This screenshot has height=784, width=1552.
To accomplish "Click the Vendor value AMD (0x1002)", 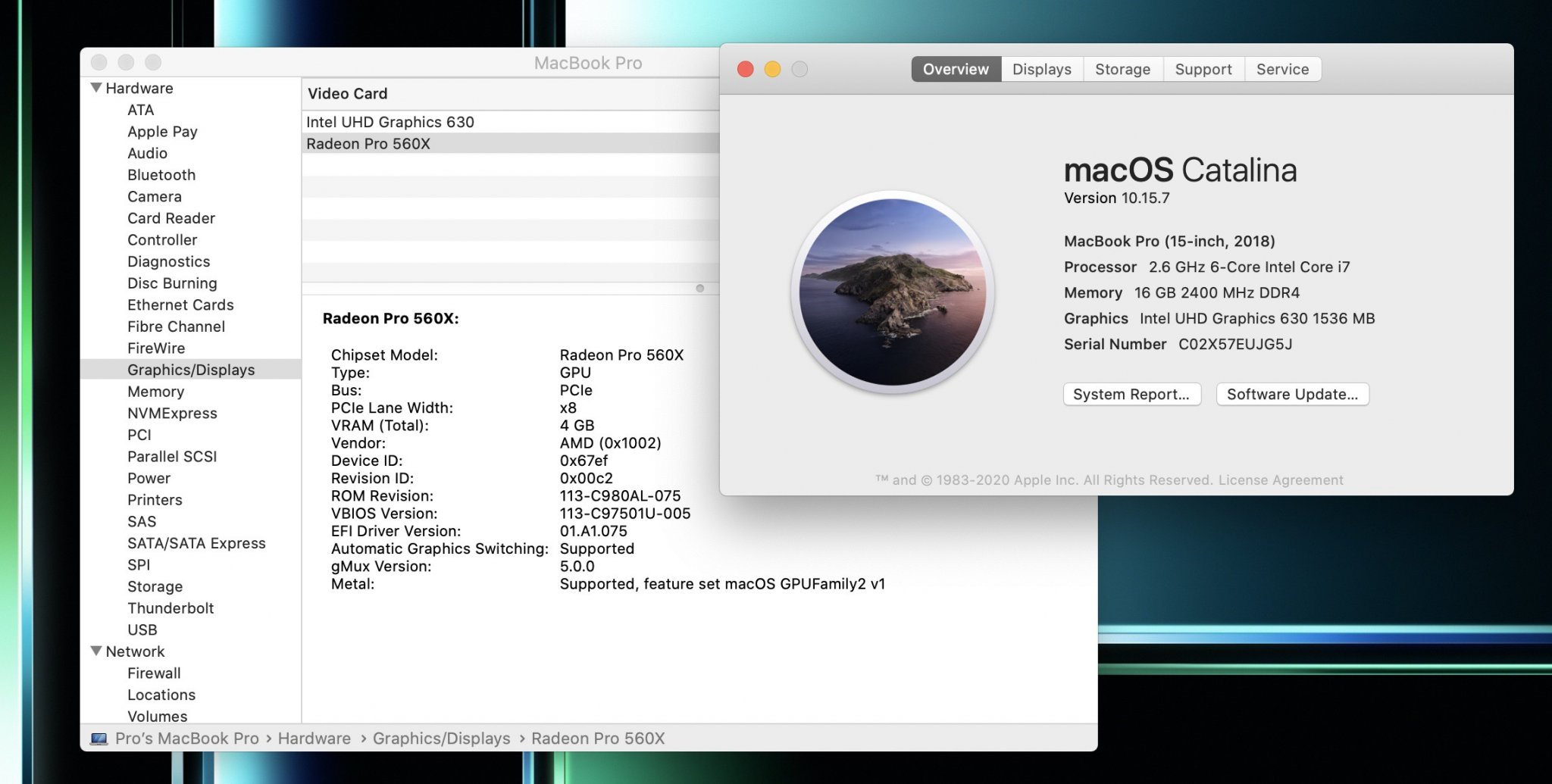I will click(610, 443).
